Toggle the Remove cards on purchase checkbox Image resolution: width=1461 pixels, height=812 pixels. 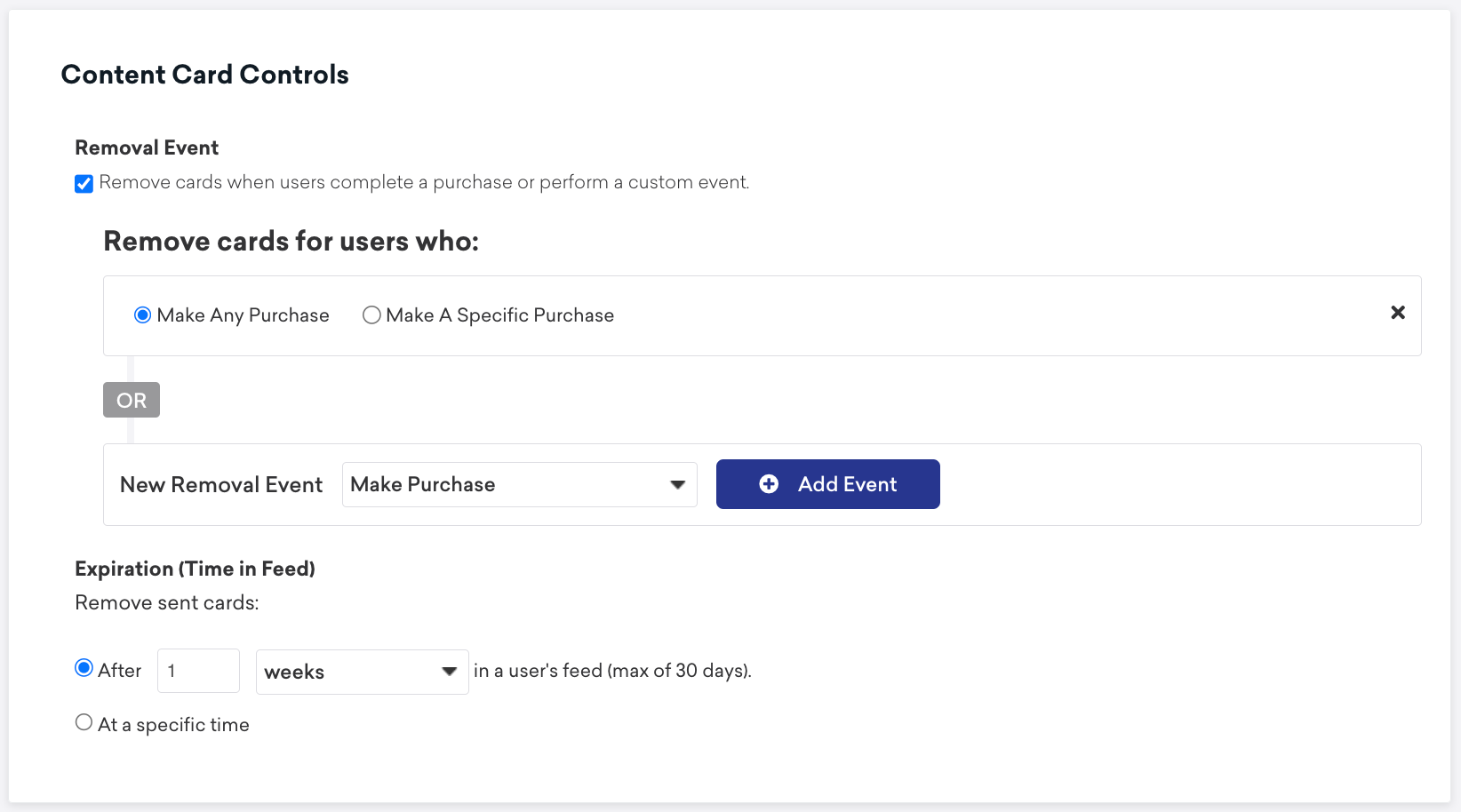(84, 184)
